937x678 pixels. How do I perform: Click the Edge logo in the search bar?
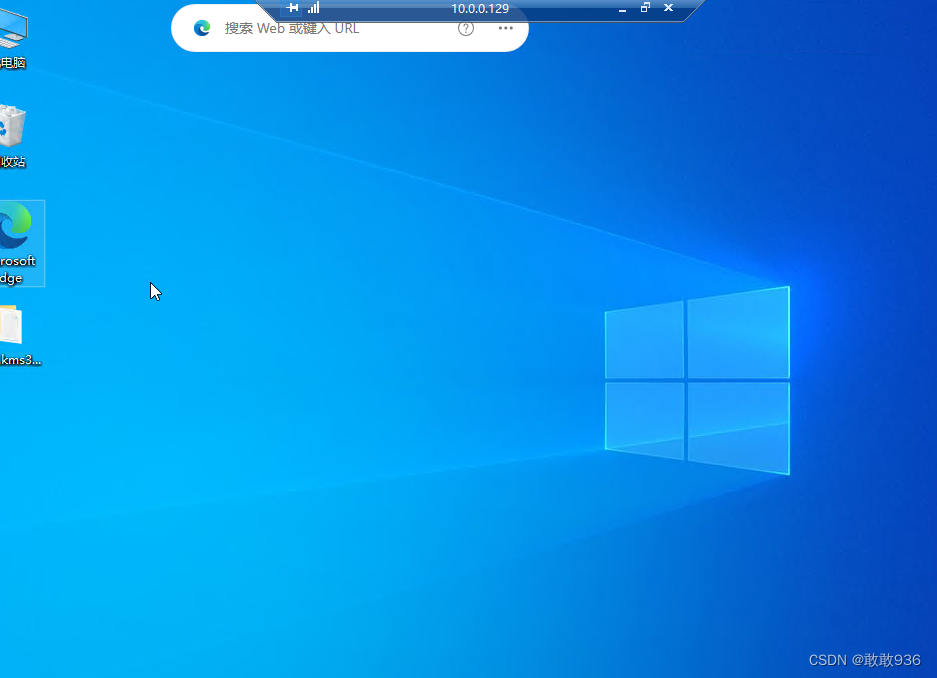[202, 28]
